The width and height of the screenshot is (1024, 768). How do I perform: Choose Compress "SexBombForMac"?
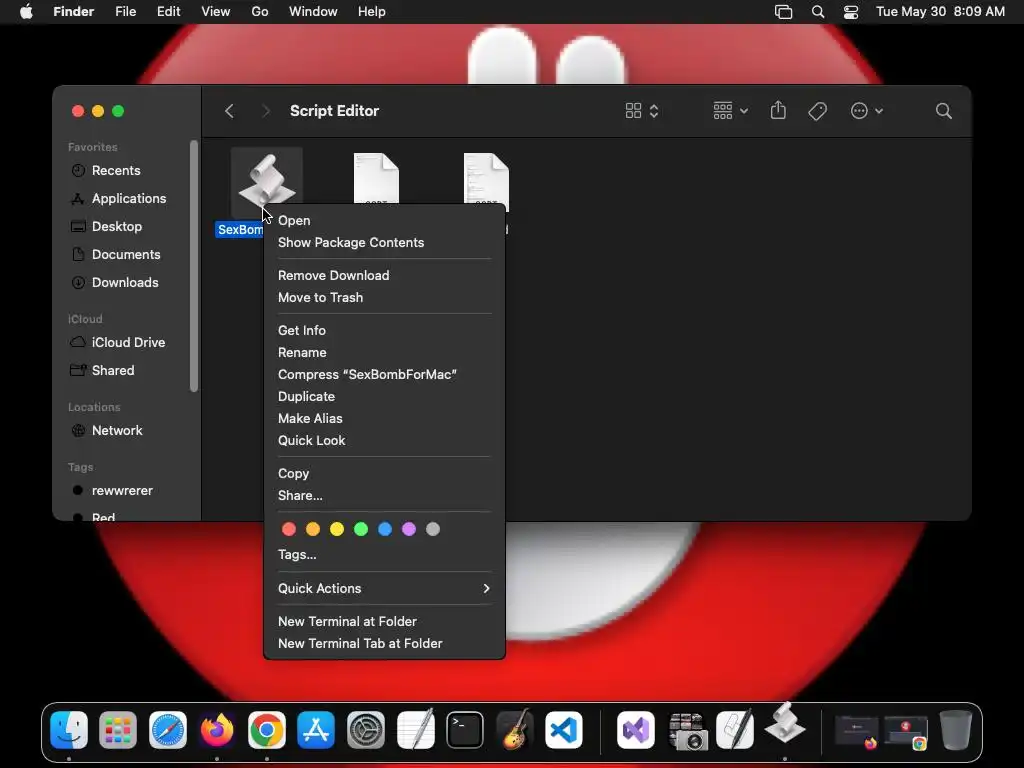(384, 374)
